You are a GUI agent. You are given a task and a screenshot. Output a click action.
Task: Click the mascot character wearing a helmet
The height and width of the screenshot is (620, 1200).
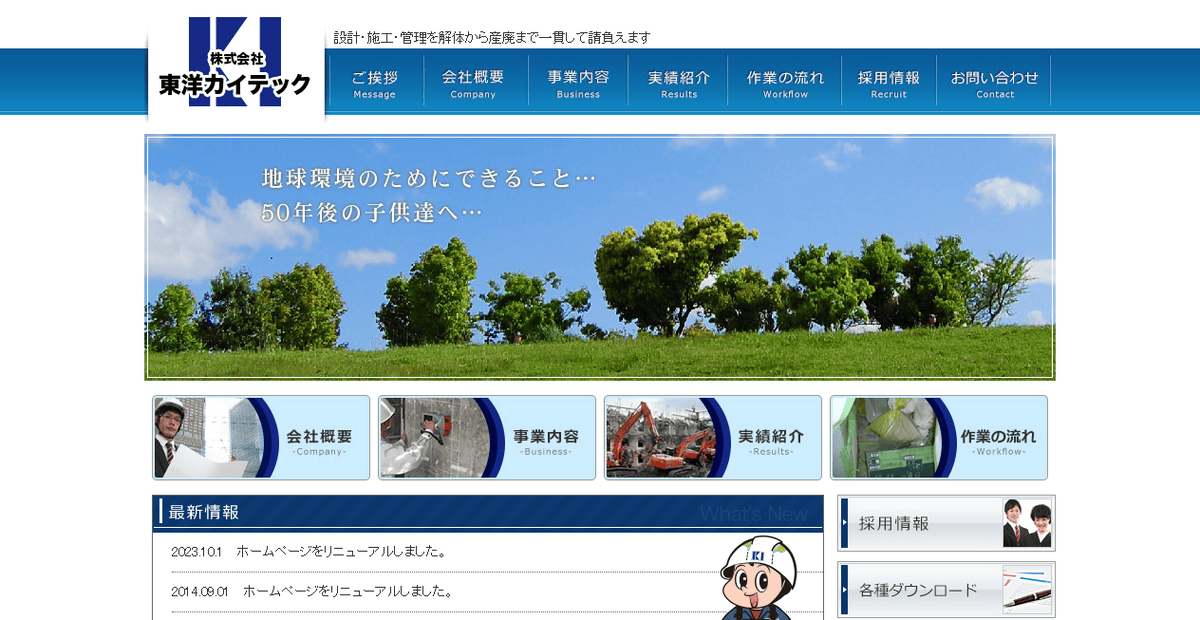756,580
